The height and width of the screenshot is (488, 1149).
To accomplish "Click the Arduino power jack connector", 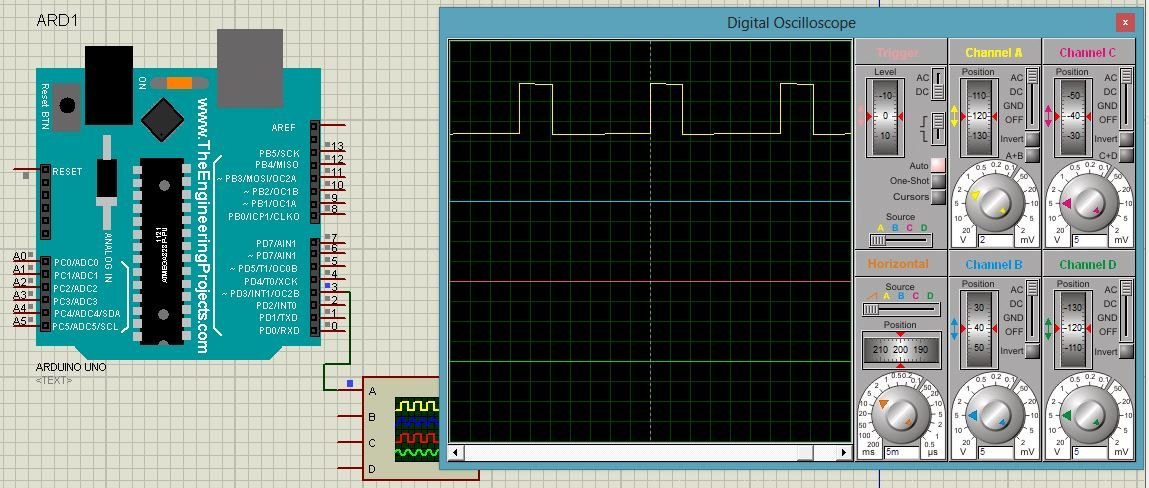I will pyautogui.click(x=109, y=85).
